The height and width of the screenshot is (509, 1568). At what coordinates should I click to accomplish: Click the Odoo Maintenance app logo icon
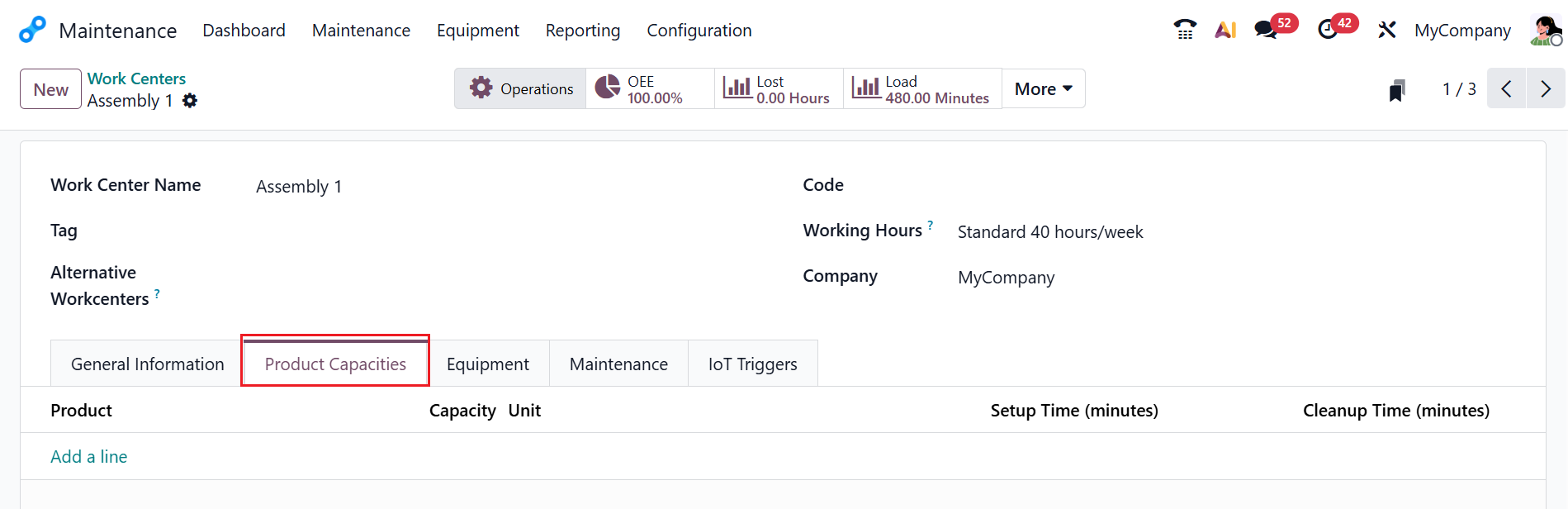point(32,30)
